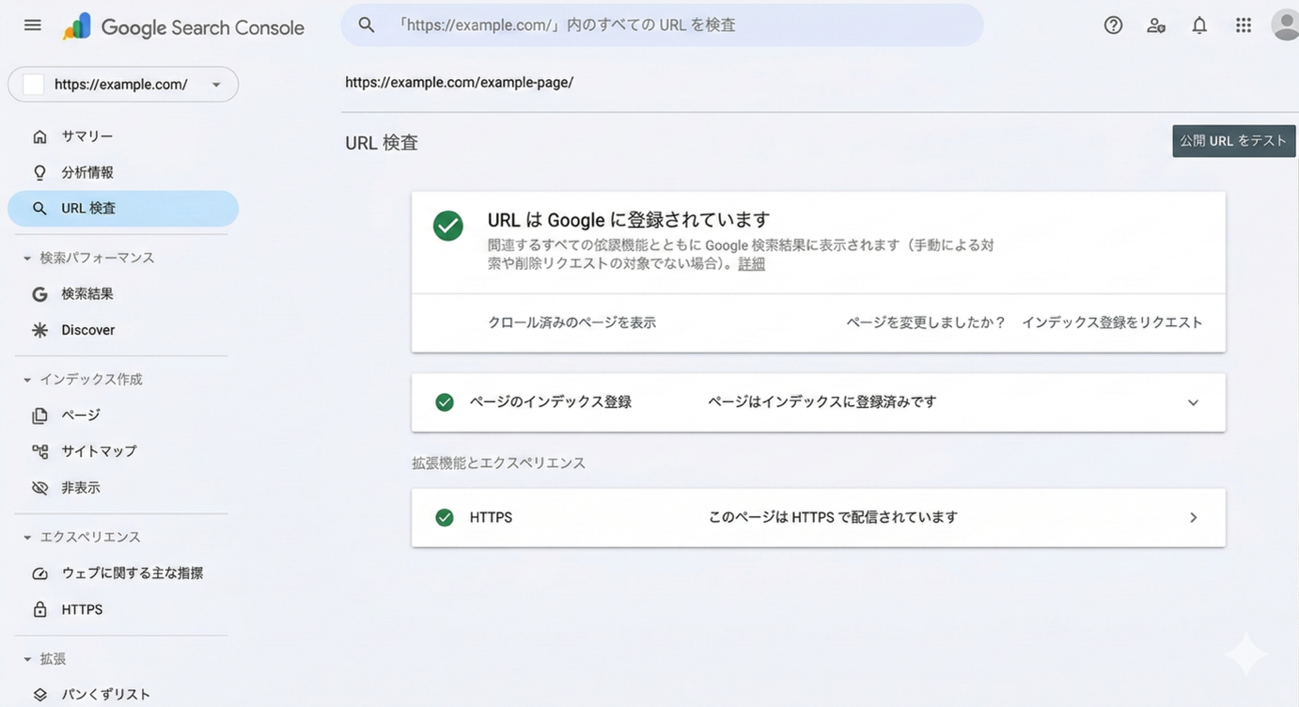Click the lightbulb icon beside 分析情報
The width and height of the screenshot is (1299, 707).
click(x=40, y=172)
